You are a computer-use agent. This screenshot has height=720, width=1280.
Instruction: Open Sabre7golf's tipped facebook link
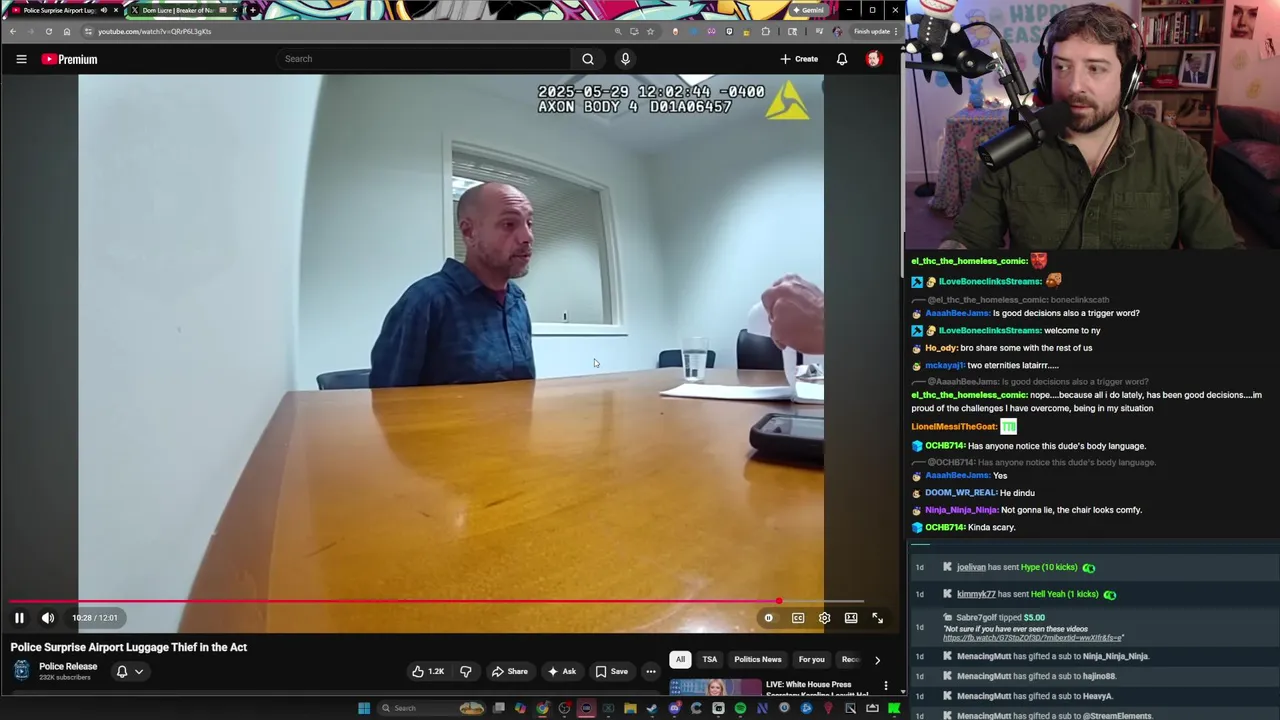(1033, 637)
